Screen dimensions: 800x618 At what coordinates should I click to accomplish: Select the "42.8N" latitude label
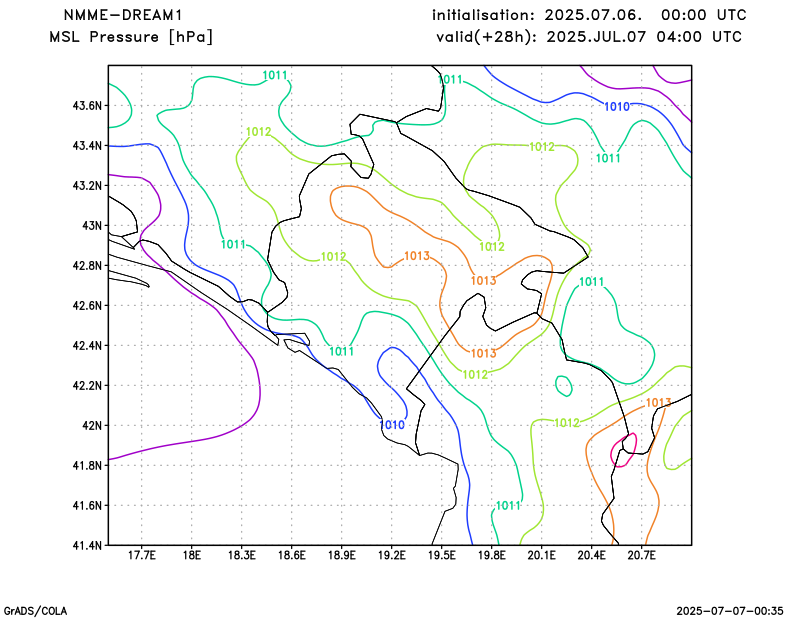(87, 266)
